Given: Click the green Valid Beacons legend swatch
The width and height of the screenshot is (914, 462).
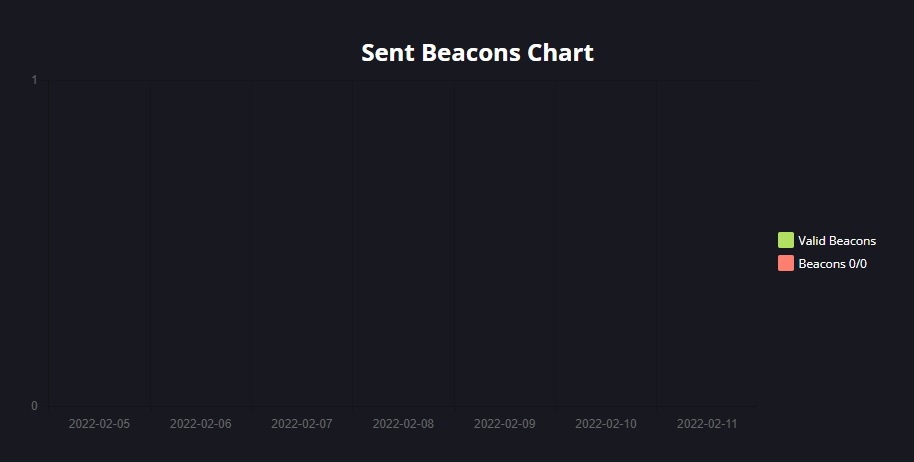Looking at the screenshot, I should click(786, 240).
